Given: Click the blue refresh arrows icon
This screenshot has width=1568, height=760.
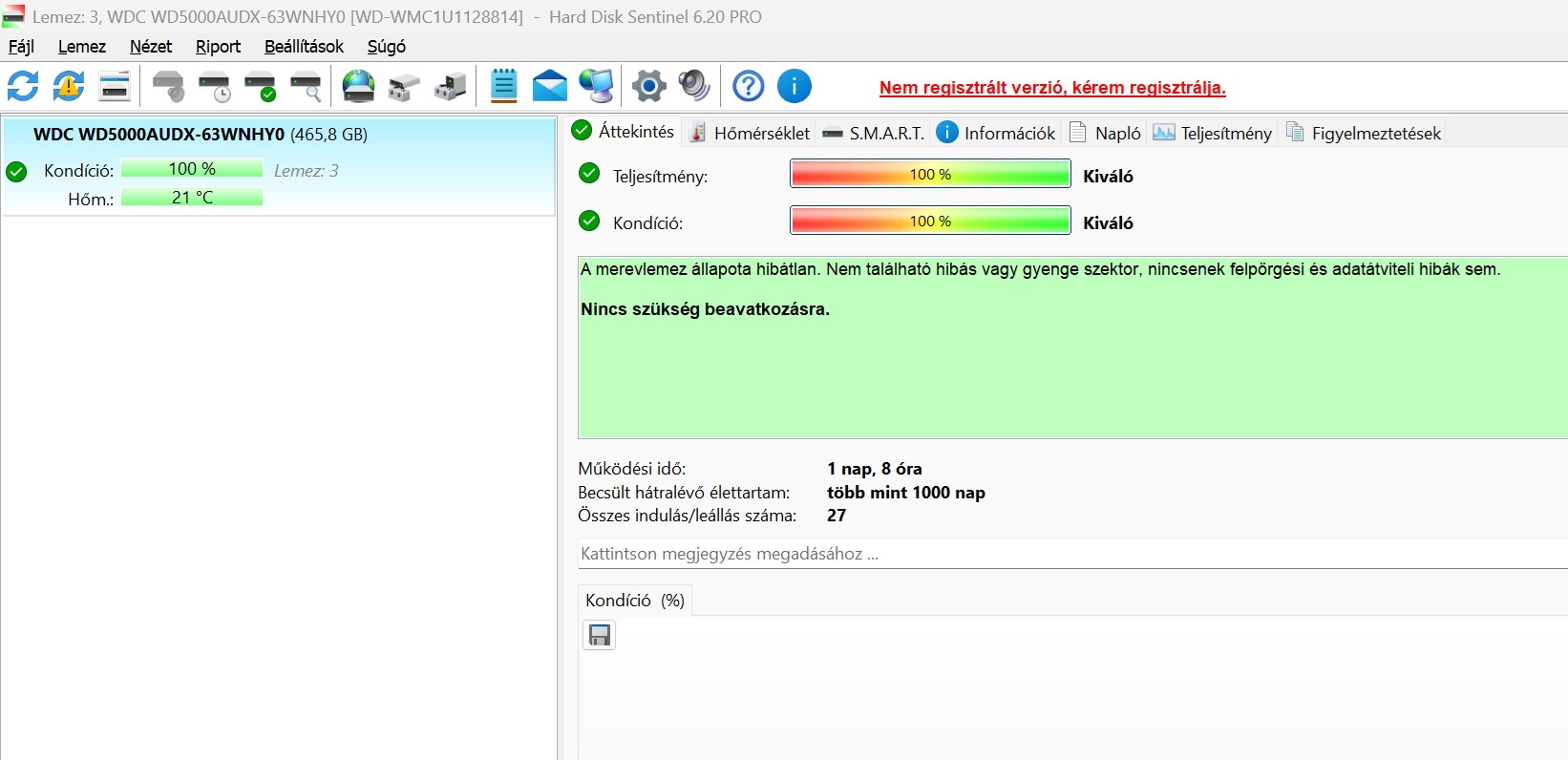Looking at the screenshot, I should pos(23,86).
